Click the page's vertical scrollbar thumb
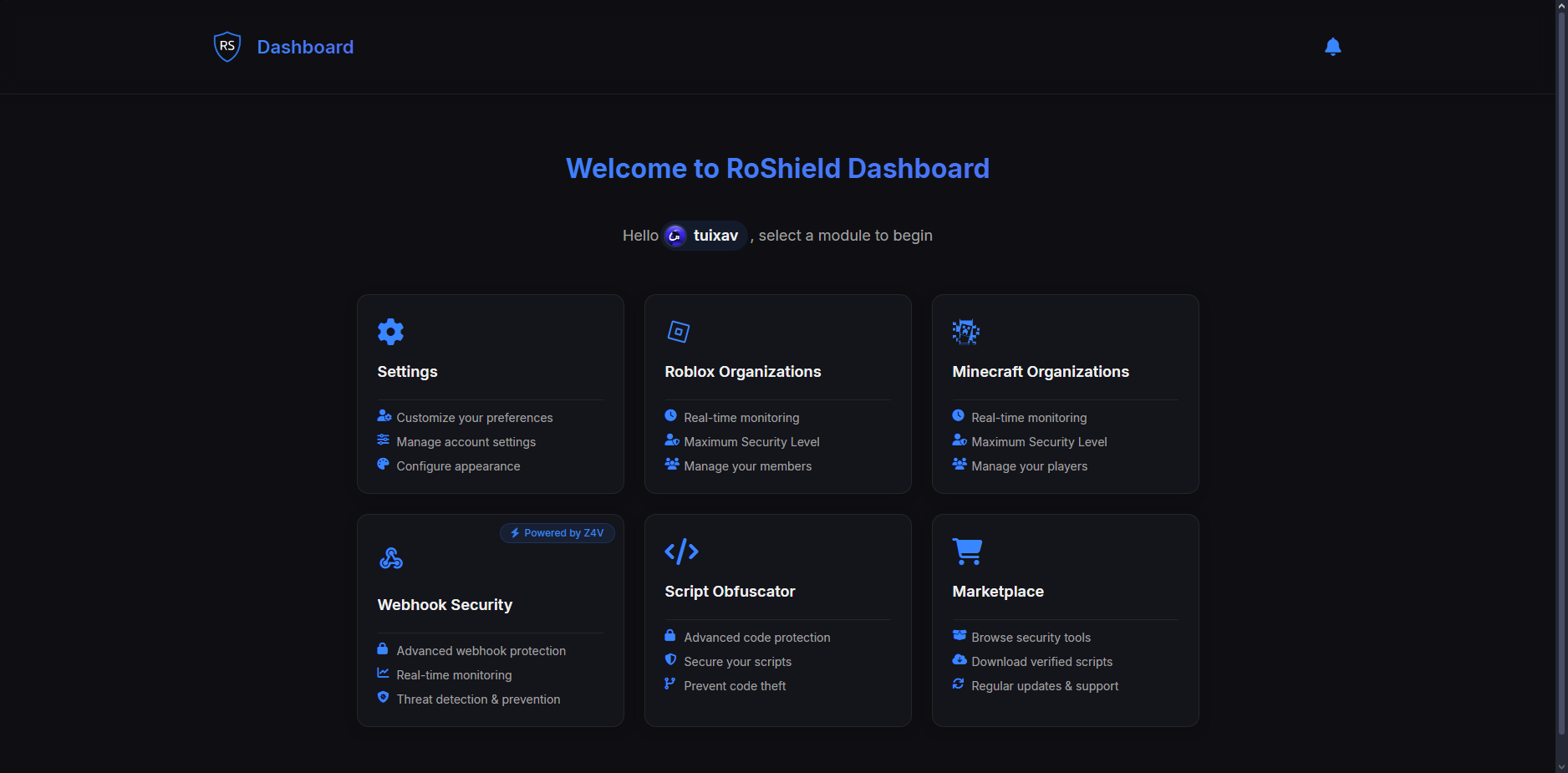This screenshot has width=1568, height=773. point(1561,374)
